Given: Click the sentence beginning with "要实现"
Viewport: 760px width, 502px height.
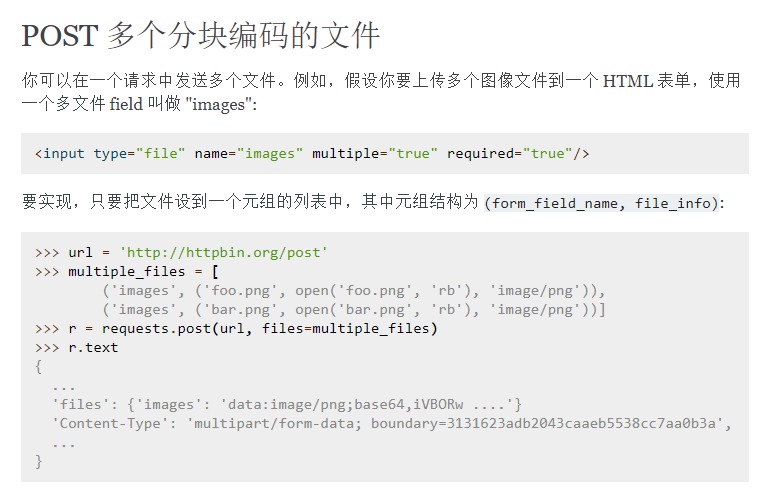Looking at the screenshot, I should pos(250,203).
